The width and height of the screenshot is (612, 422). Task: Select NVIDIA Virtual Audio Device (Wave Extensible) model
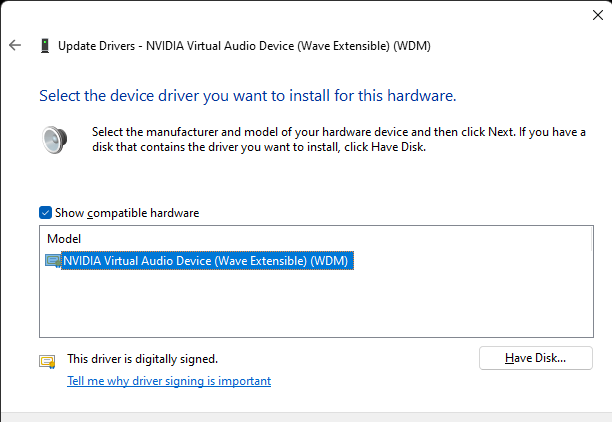pos(208,261)
